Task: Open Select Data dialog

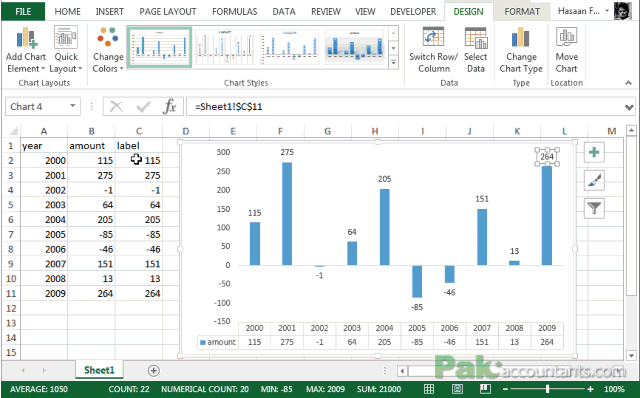Action: (476, 50)
